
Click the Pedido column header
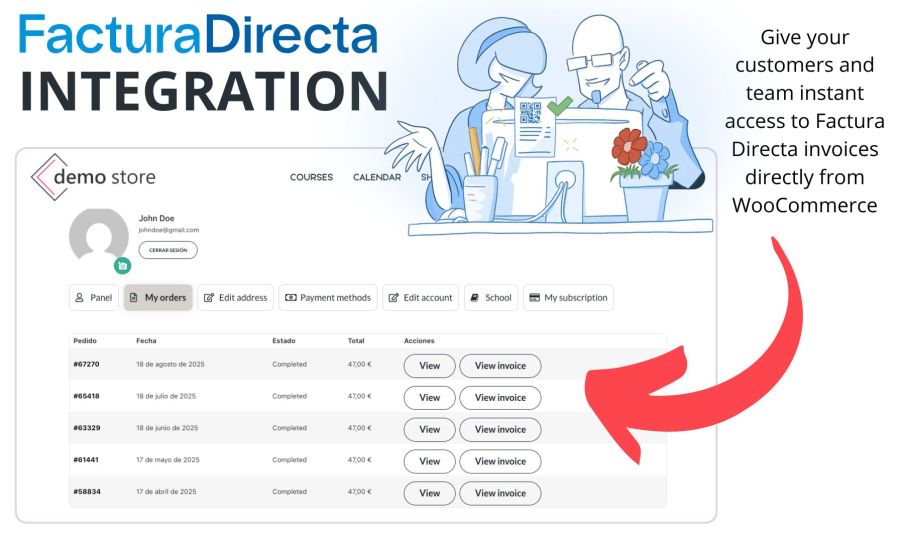(85, 341)
